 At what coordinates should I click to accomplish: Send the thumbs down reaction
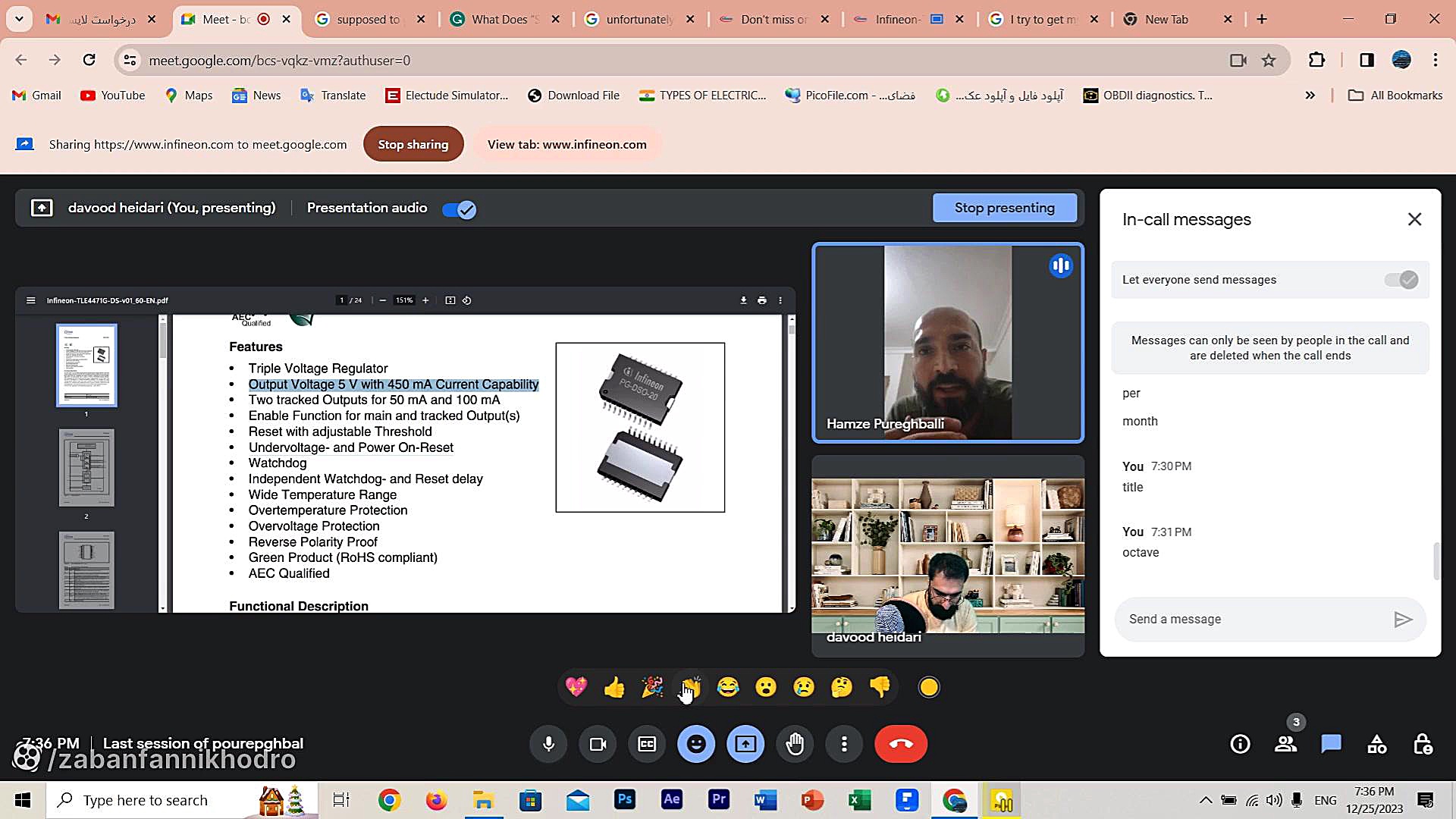880,687
